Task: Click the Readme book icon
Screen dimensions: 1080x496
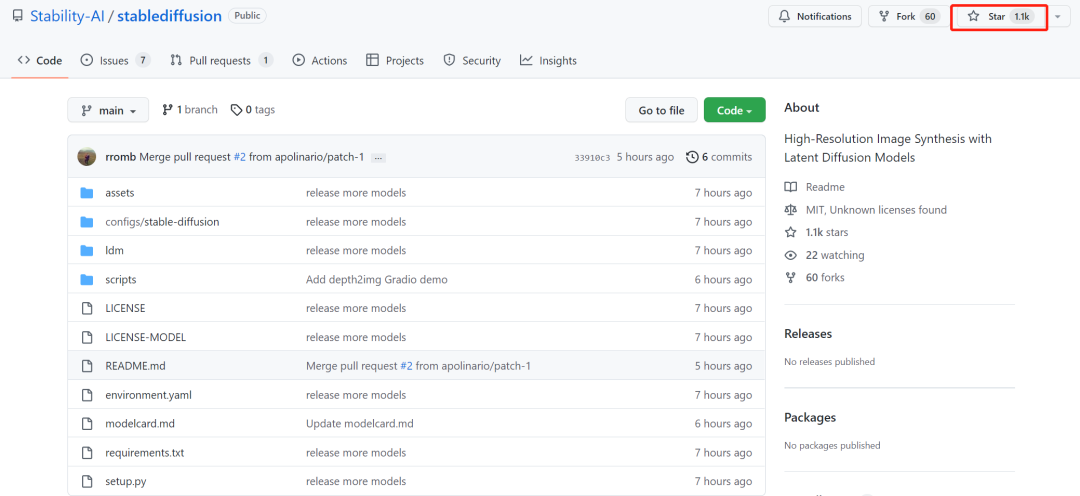Action: (x=791, y=187)
